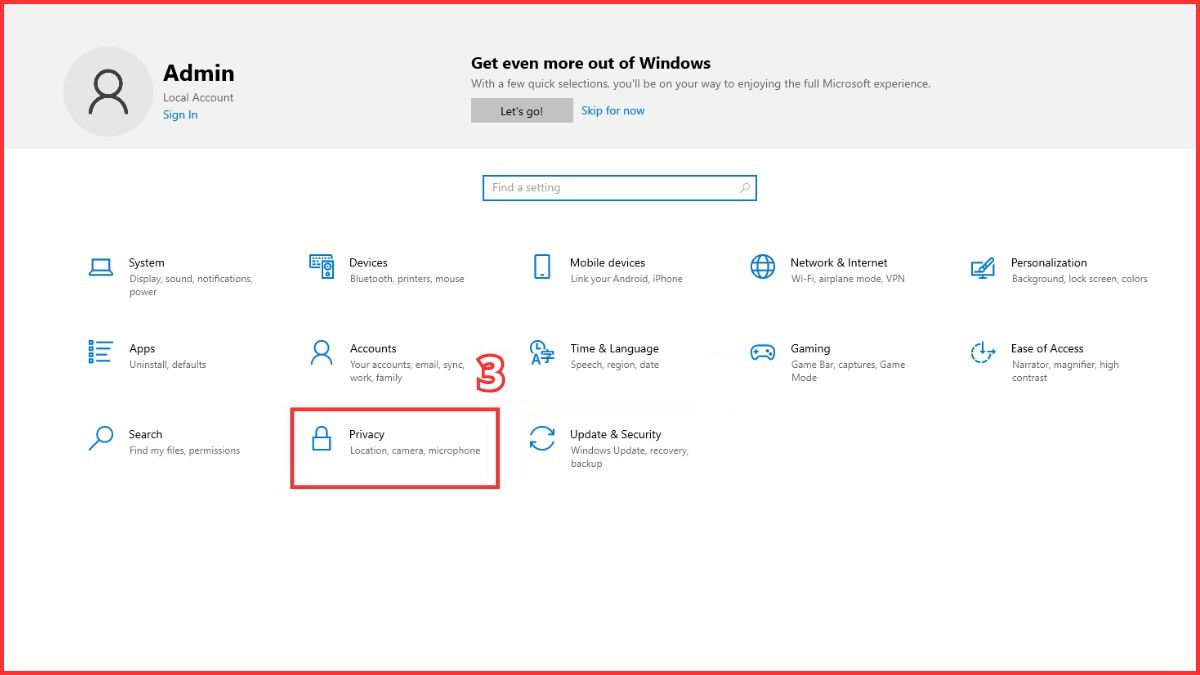
Task: Click the magnifier in the search box
Action: pyautogui.click(x=744, y=187)
